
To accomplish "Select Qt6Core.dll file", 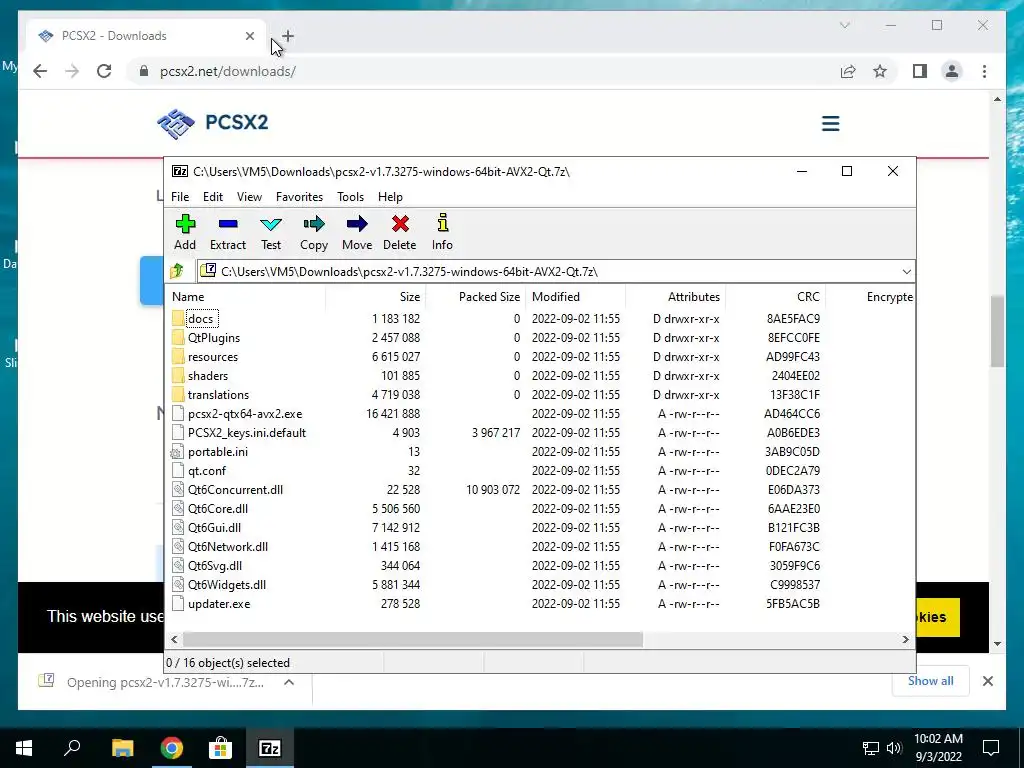I will [217, 508].
